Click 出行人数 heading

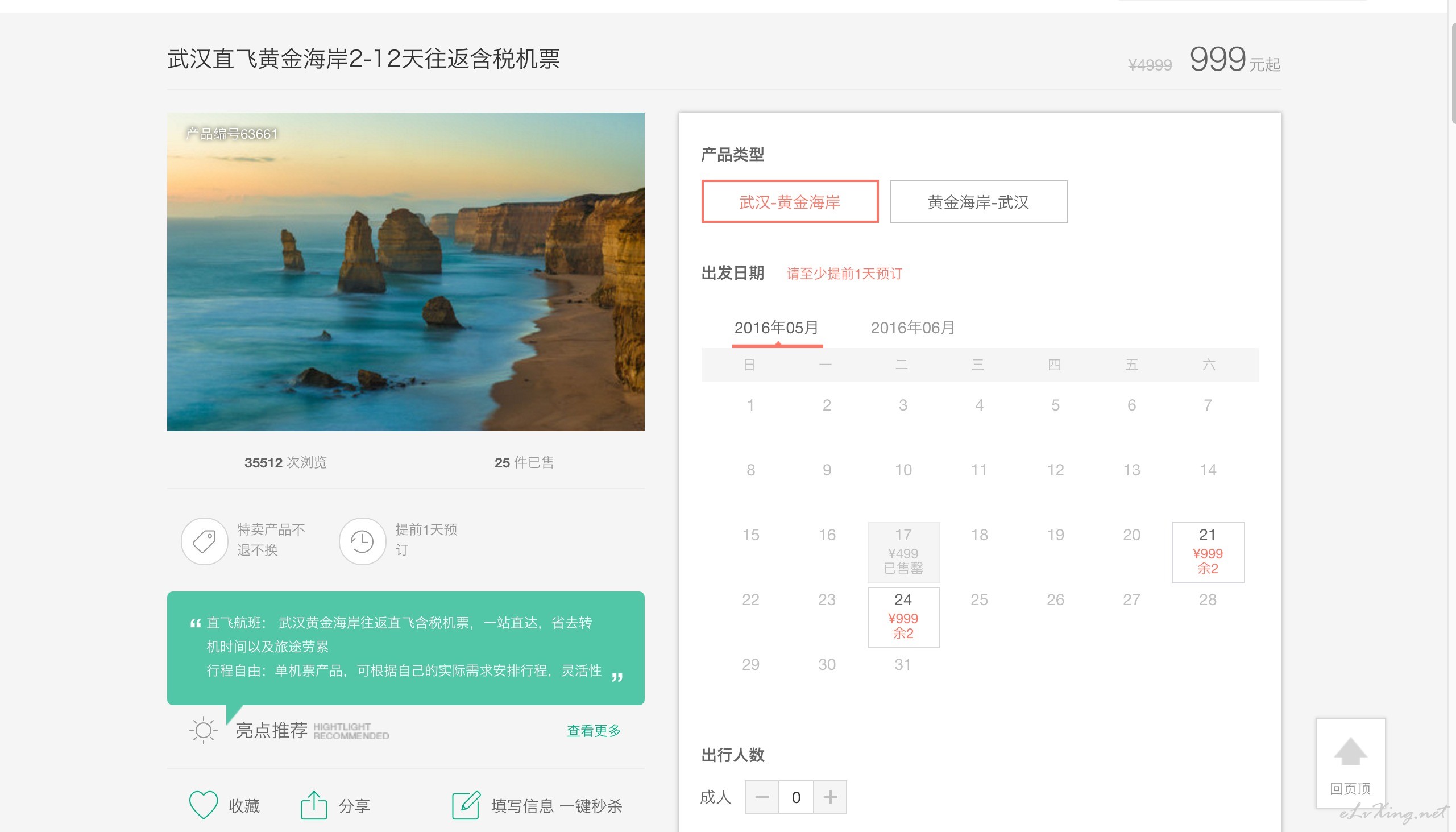[x=733, y=755]
